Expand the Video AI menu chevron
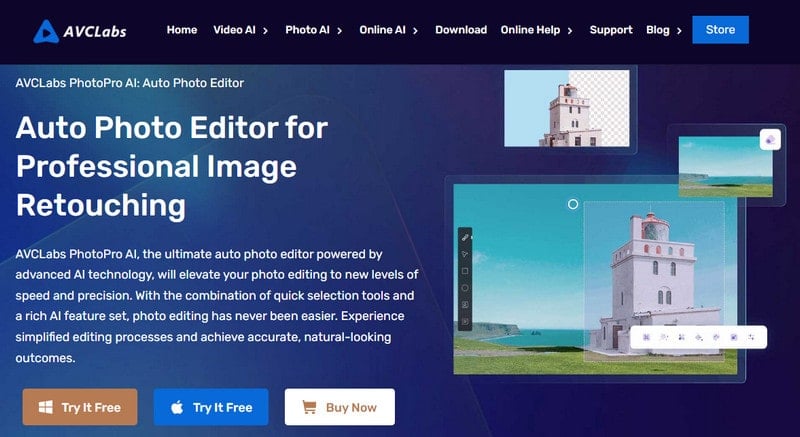The image size is (800, 437). pos(265,31)
